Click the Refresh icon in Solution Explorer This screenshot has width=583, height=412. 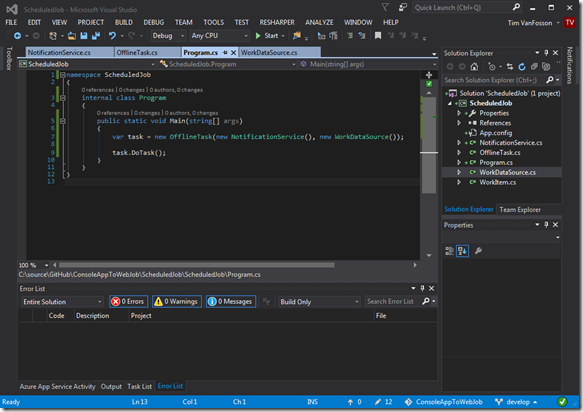click(522, 67)
